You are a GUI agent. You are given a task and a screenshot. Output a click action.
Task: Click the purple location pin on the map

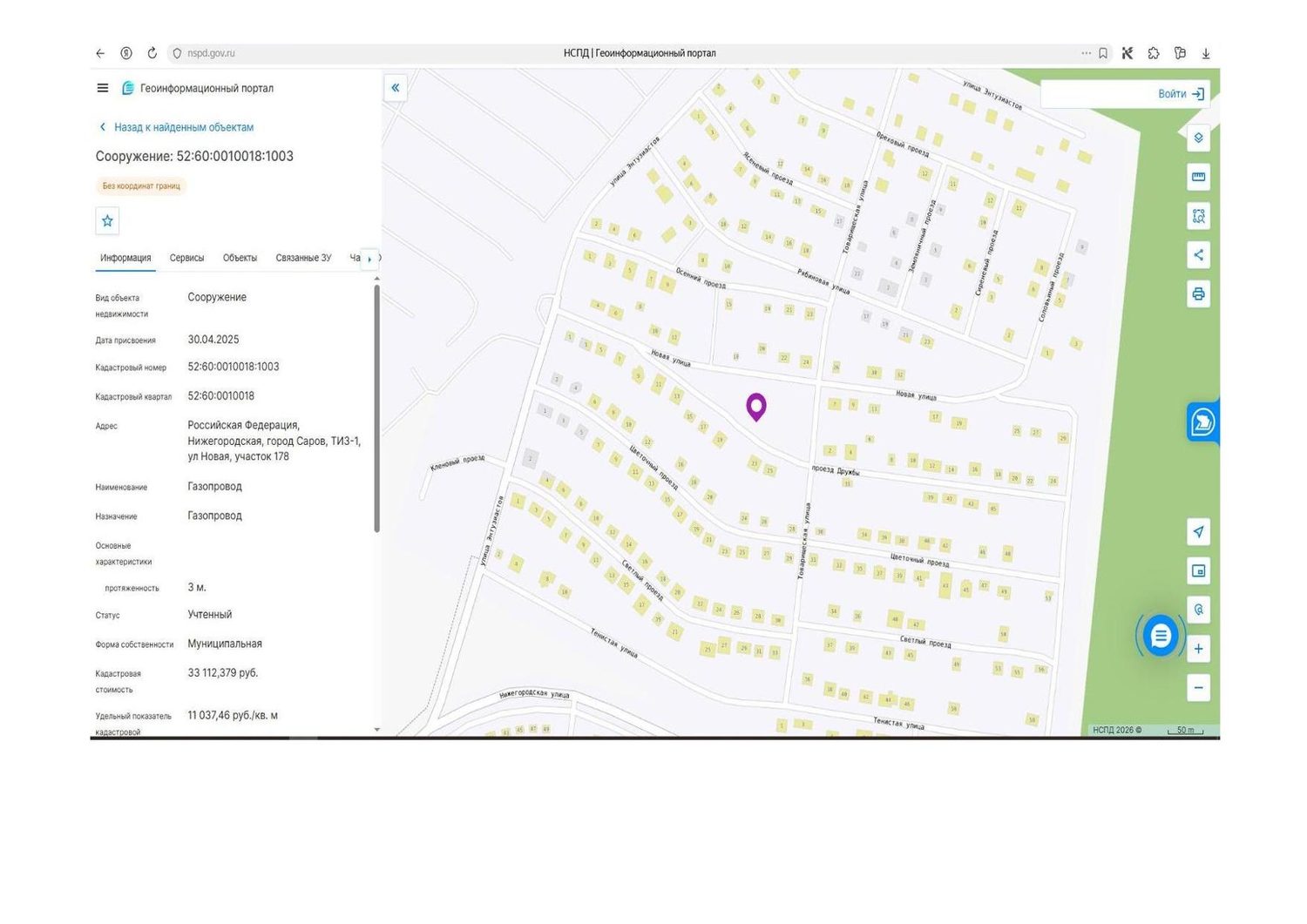point(756,407)
